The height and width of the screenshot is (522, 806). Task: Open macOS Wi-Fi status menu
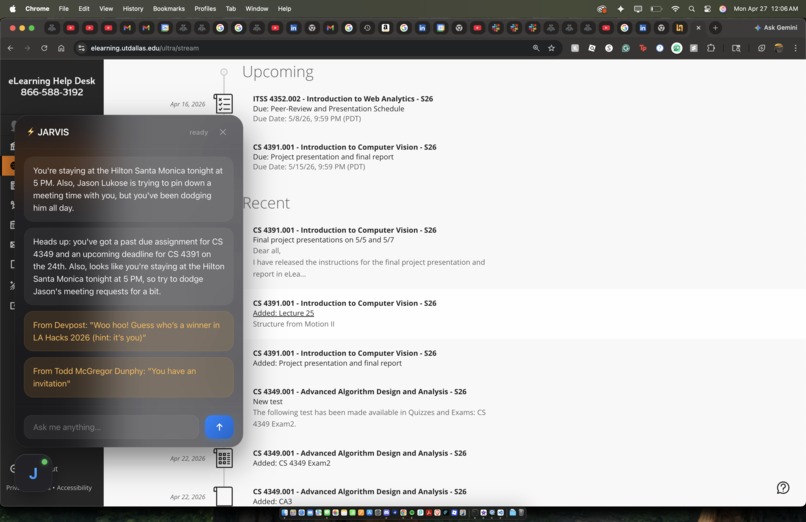coord(675,9)
